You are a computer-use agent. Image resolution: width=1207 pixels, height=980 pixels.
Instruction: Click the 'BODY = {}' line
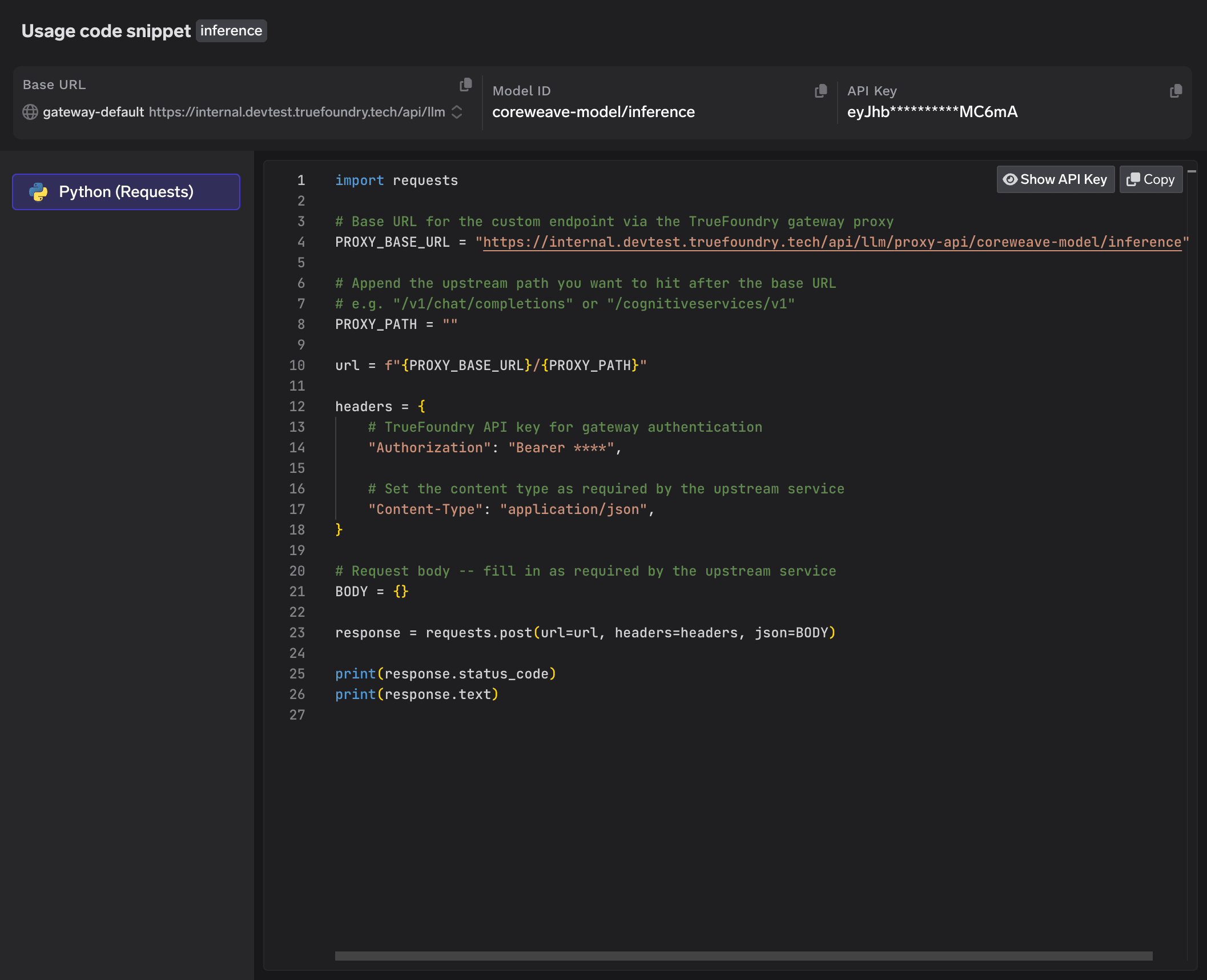372,592
